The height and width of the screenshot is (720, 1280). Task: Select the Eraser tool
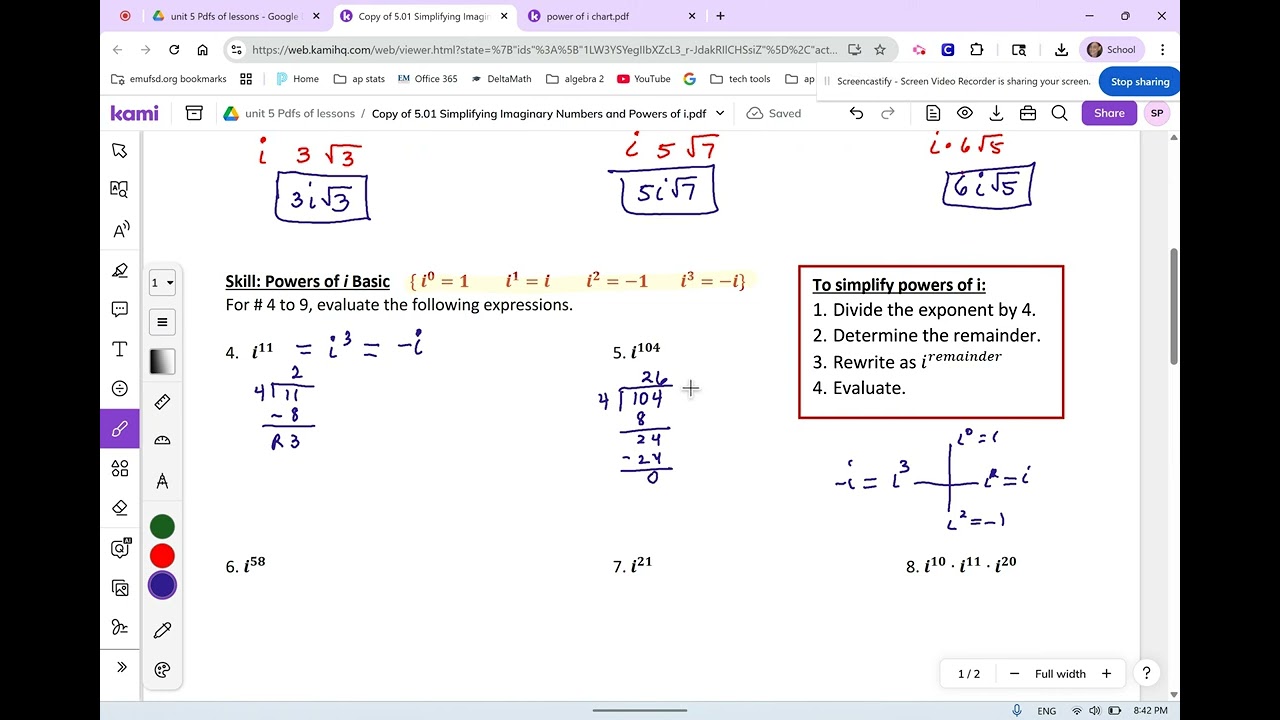[x=120, y=508]
